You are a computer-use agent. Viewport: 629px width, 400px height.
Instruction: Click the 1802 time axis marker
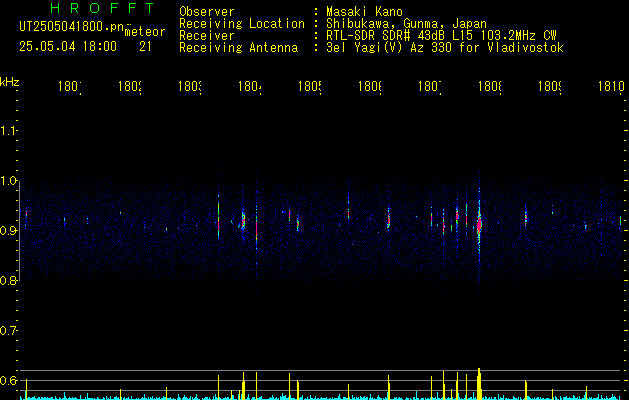(x=130, y=86)
